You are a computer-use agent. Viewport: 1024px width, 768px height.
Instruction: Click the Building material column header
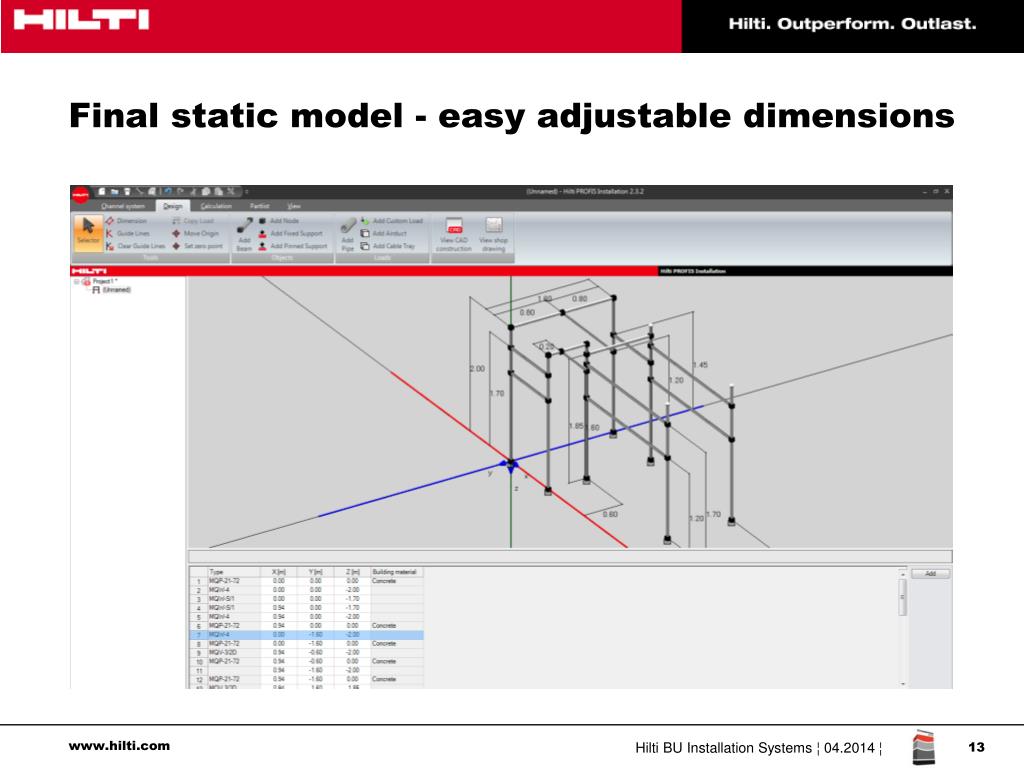point(396,571)
